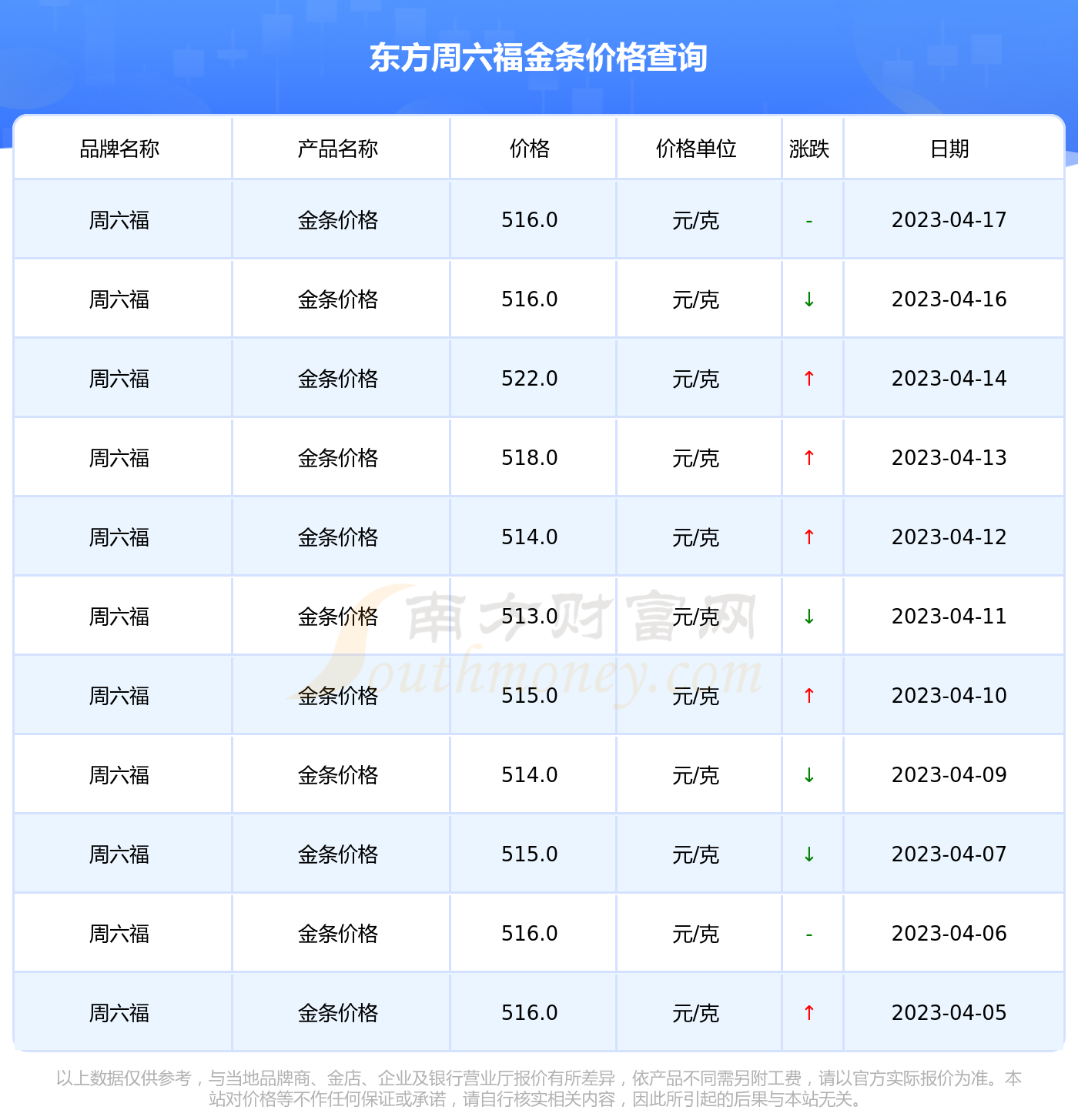Select the 产品名称 column header
Screen dimensions: 1078x1120
(x=338, y=149)
